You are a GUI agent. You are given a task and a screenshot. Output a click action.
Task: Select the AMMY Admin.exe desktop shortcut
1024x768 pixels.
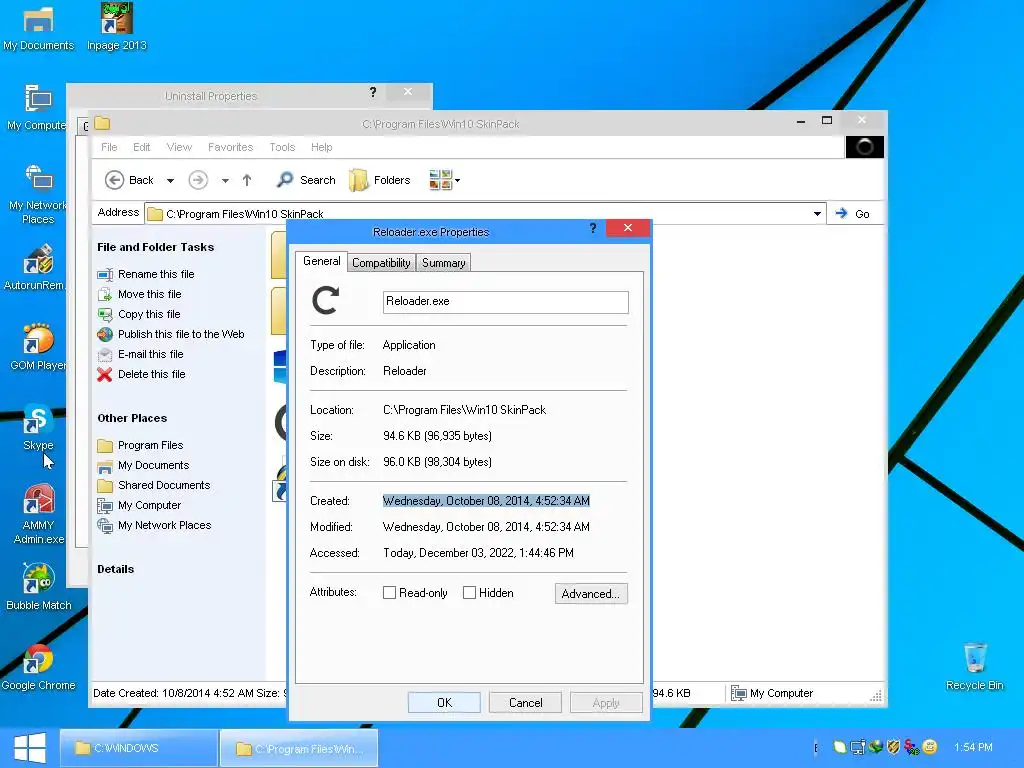click(x=39, y=514)
